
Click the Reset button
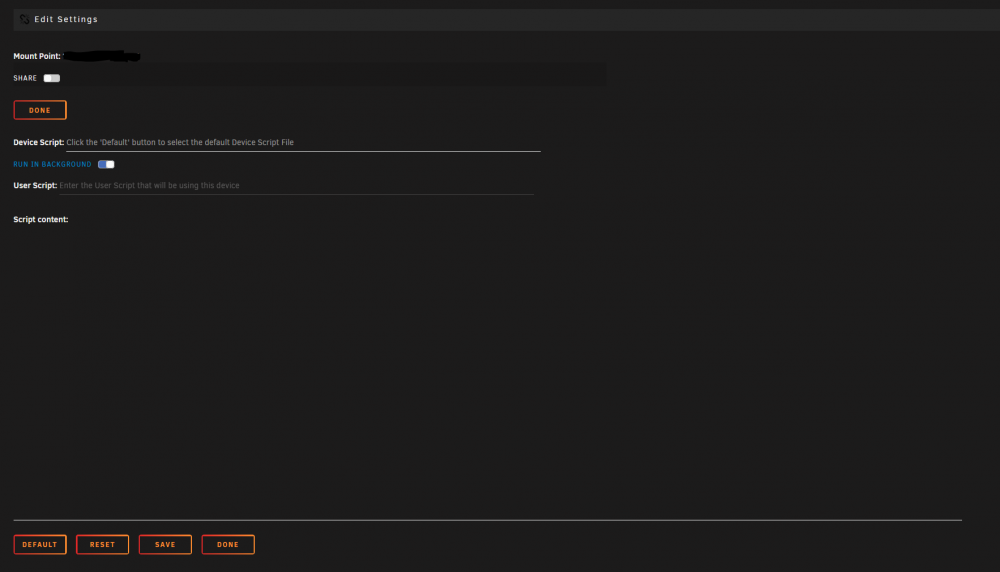[x=102, y=545]
